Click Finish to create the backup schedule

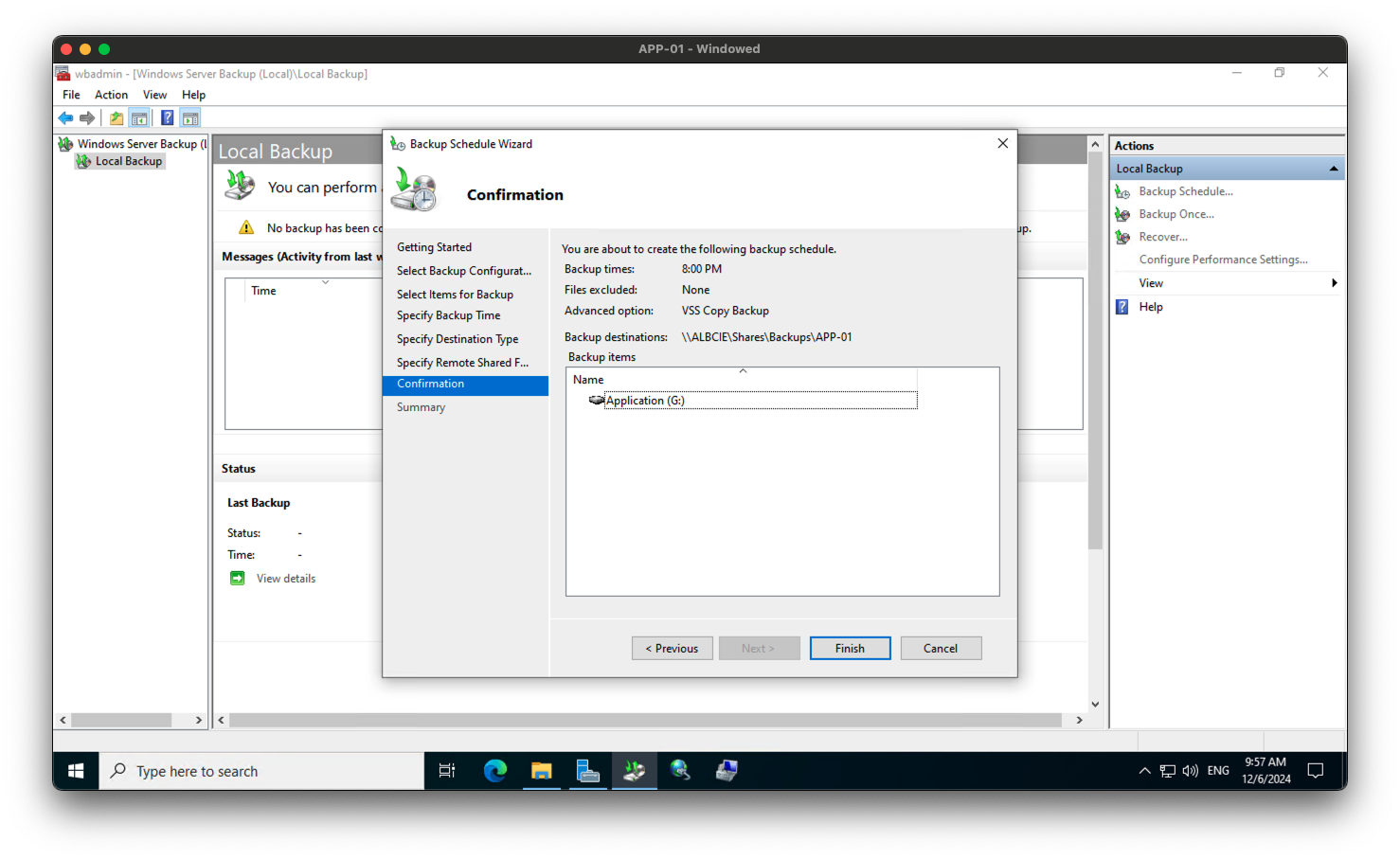tap(850, 648)
